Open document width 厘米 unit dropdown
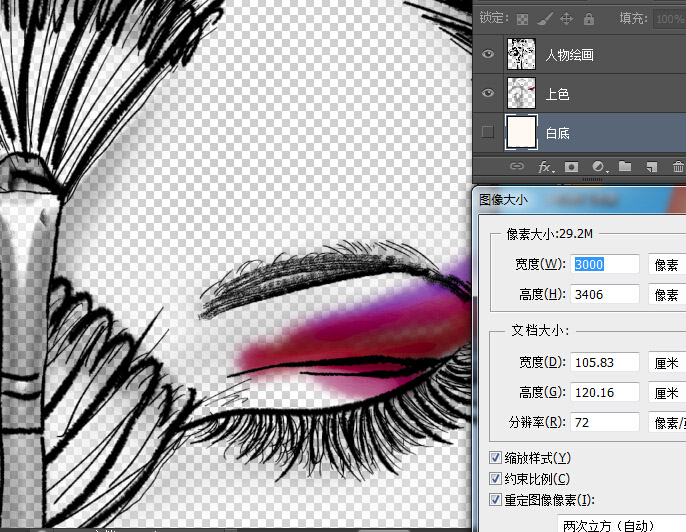This screenshot has width=686, height=532. pos(667,363)
